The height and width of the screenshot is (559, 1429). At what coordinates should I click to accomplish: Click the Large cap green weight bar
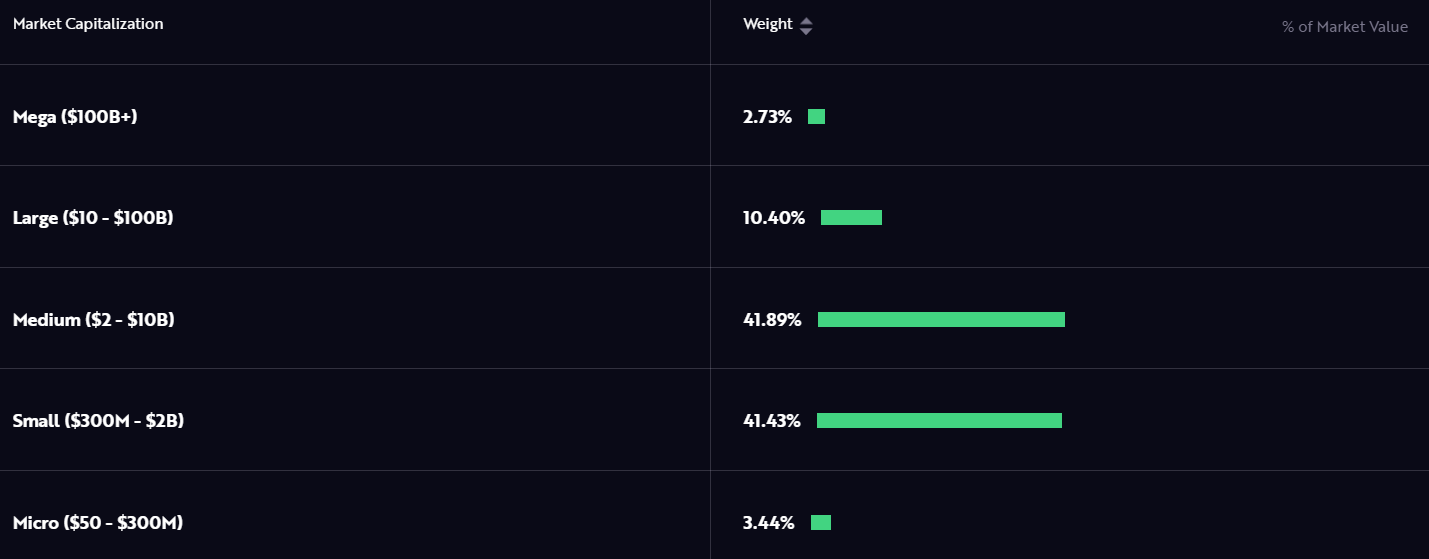(851, 218)
